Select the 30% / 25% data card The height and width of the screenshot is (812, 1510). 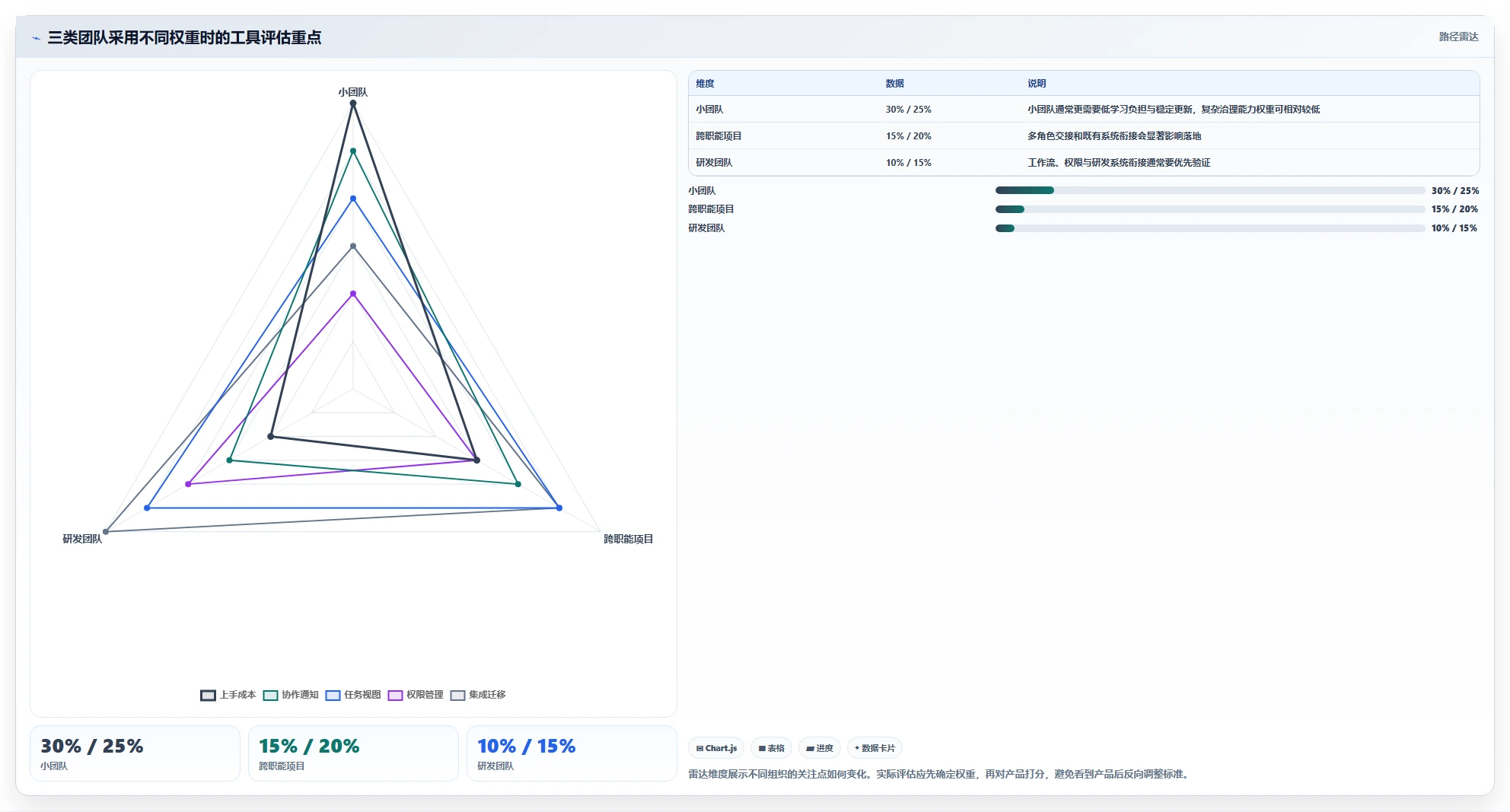pyautogui.click(x=135, y=753)
